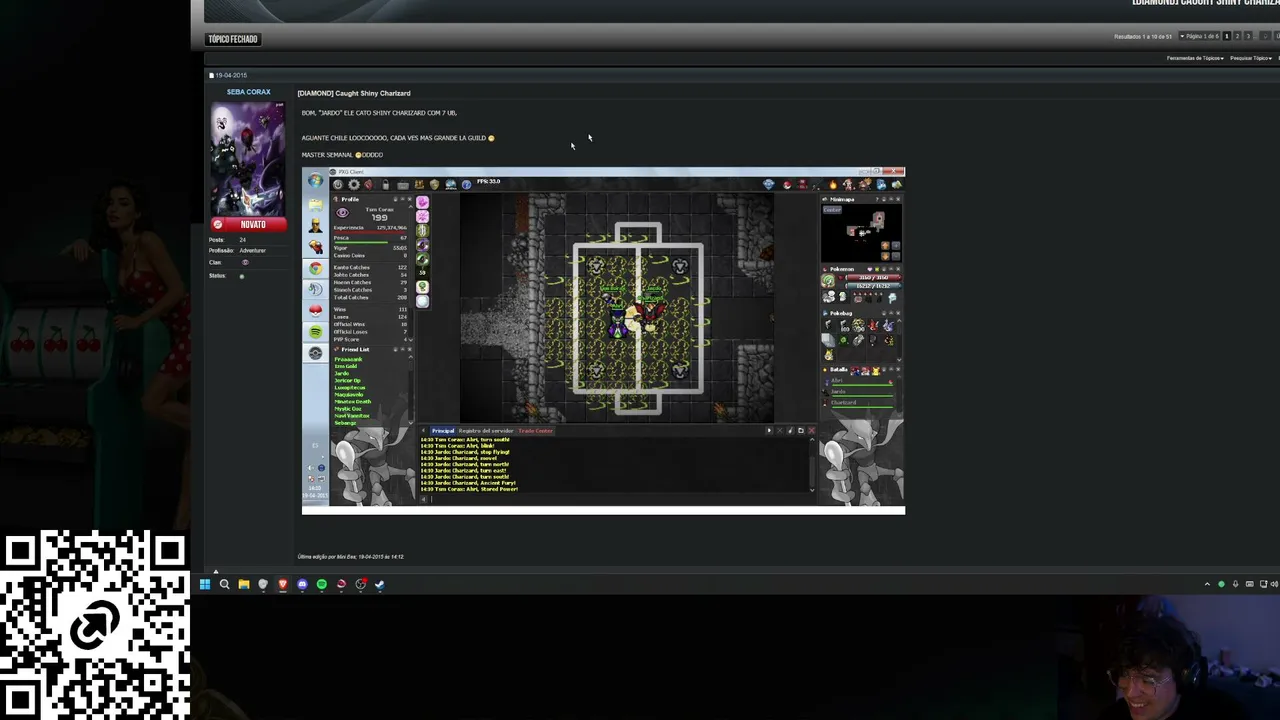
Task: Switch to Brave browser in the taskbar
Action: [283, 584]
